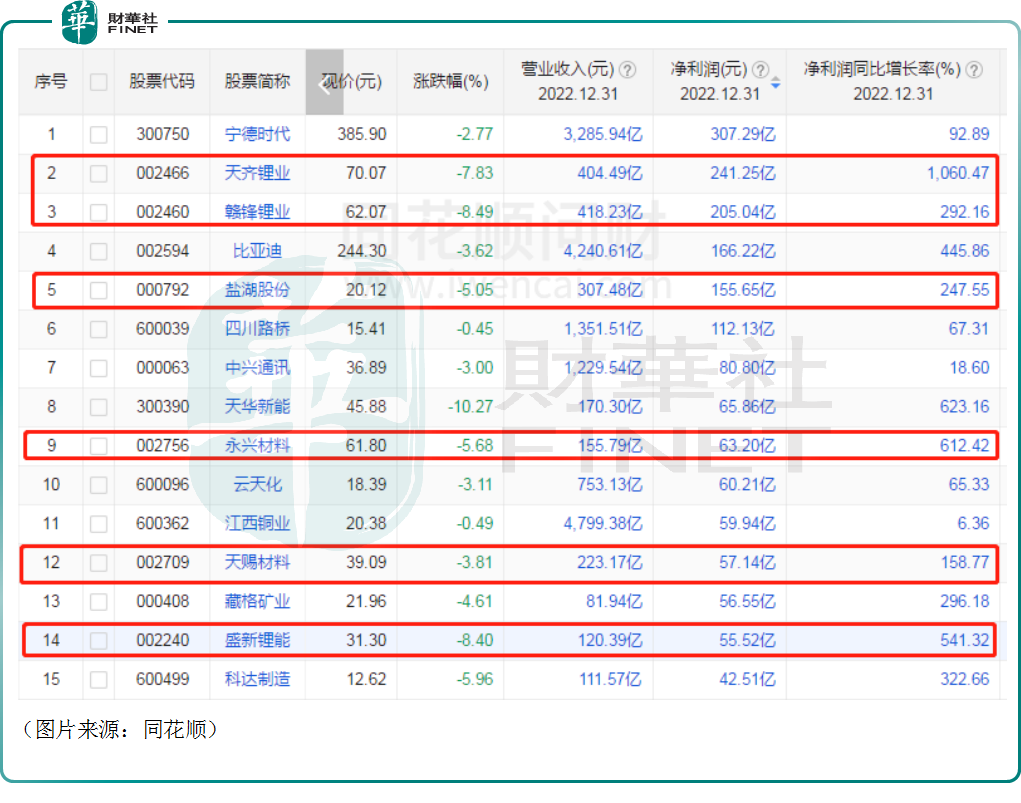The image size is (1021, 803).
Task: Click the net profit value 42.51亿
Action: 747,679
